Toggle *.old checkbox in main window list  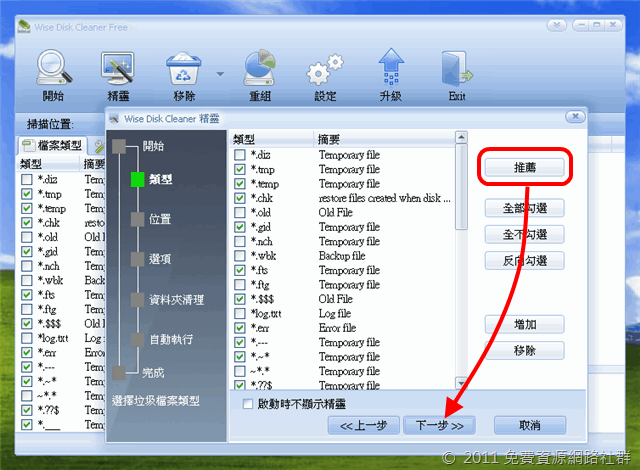[x=27, y=237]
